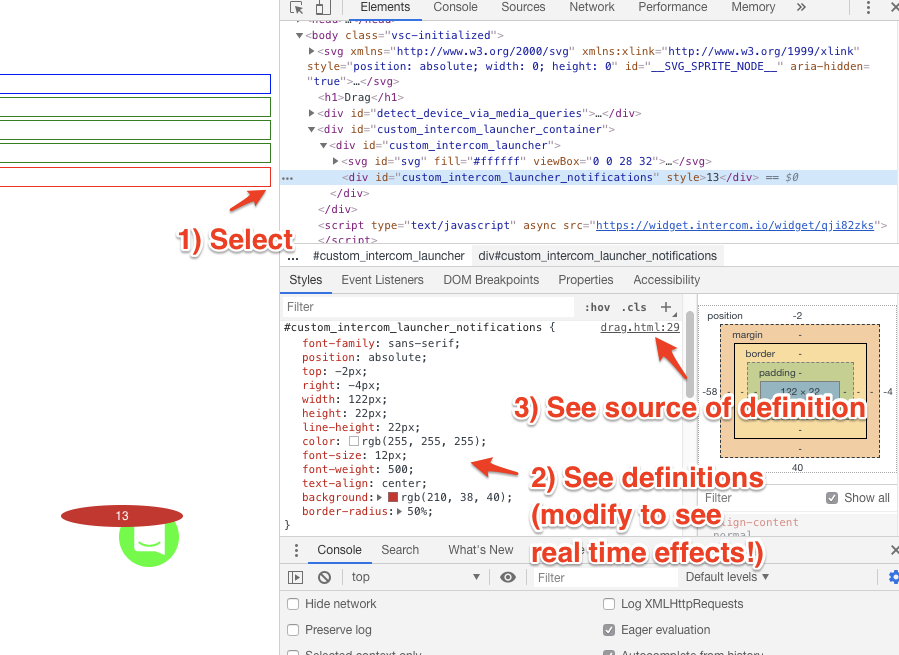Open the Accessibility sub-tab

tap(666, 280)
